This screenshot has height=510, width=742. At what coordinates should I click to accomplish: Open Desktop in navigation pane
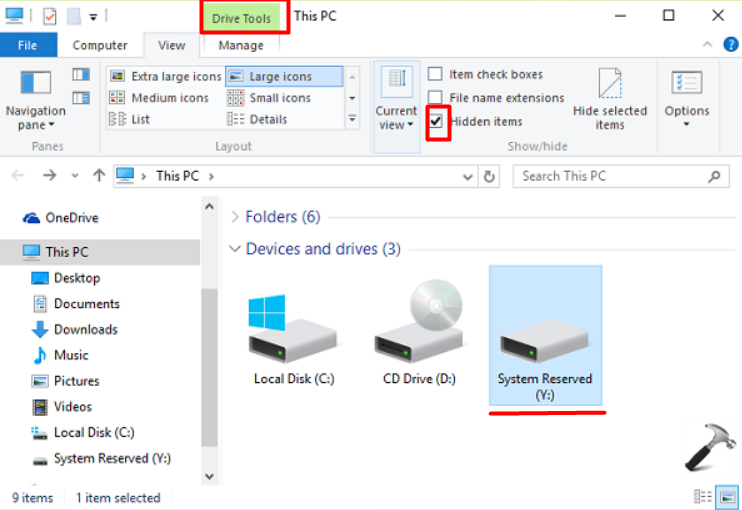point(66,278)
